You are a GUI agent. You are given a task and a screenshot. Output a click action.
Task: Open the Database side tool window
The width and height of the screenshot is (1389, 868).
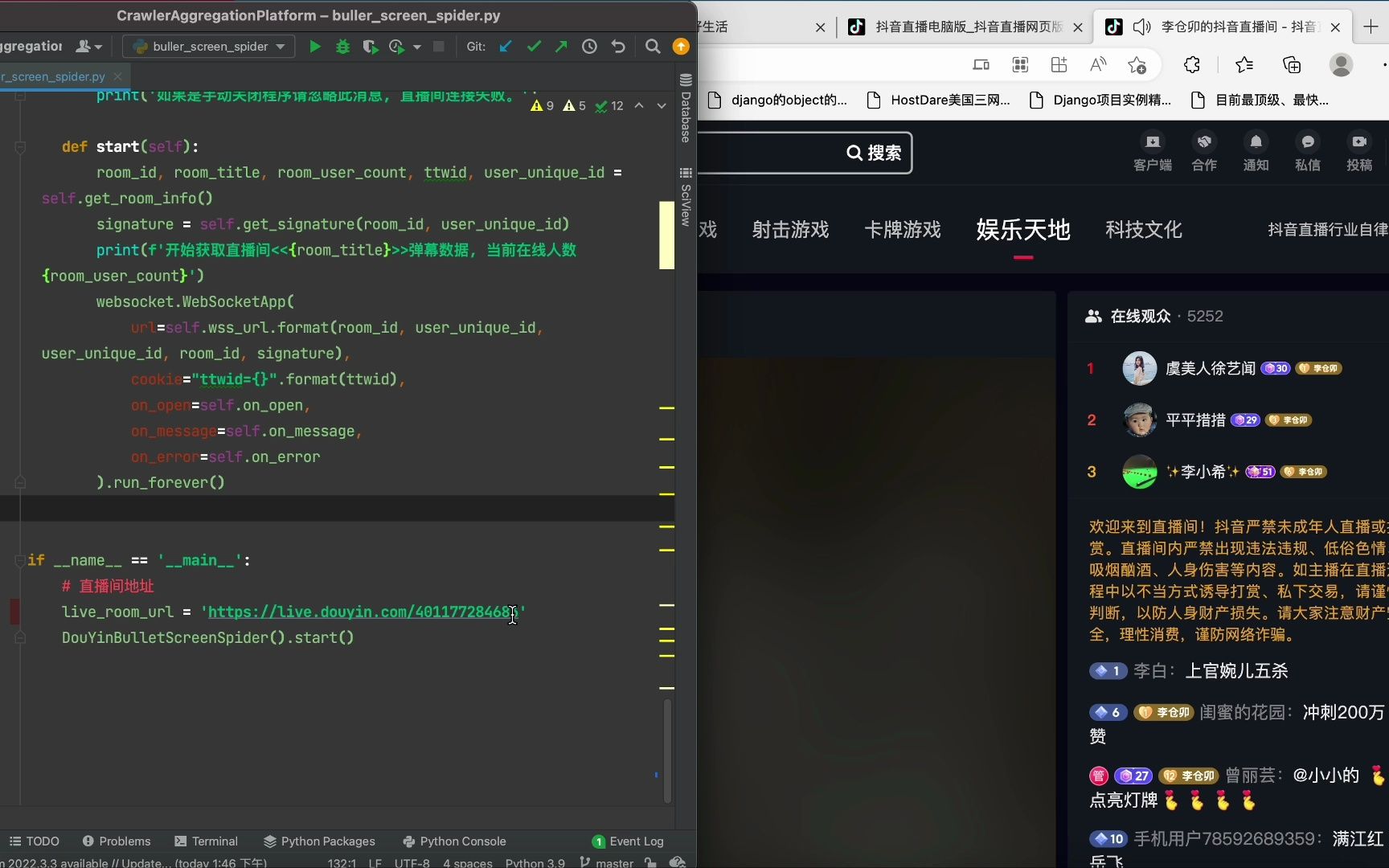click(x=686, y=108)
